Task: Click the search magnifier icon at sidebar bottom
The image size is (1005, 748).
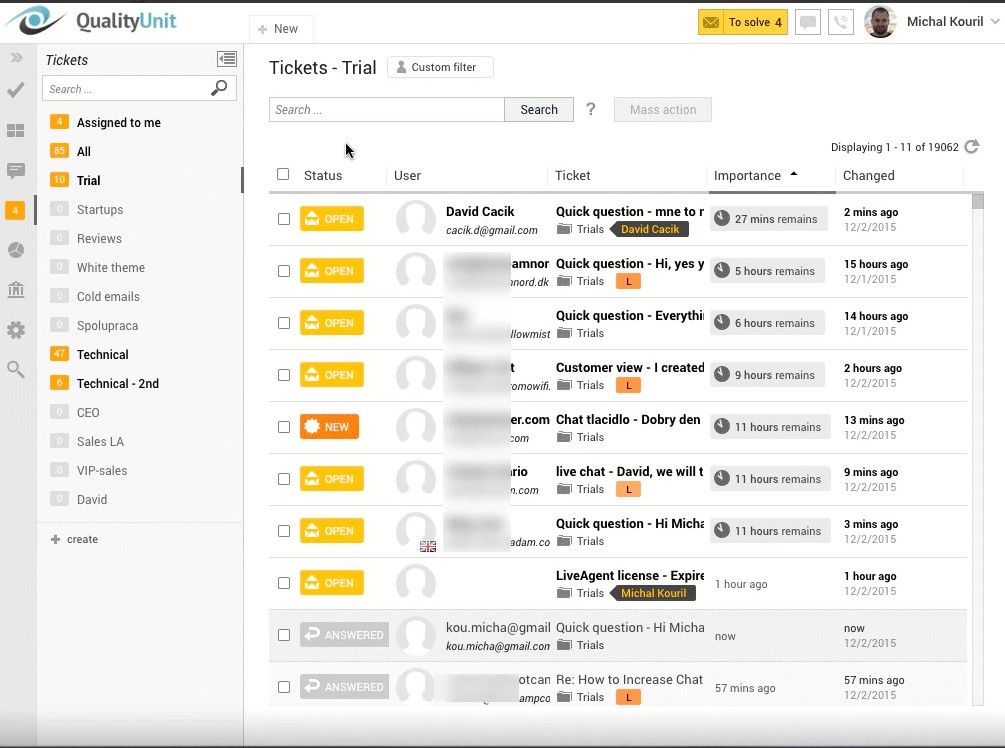Action: 14,370
